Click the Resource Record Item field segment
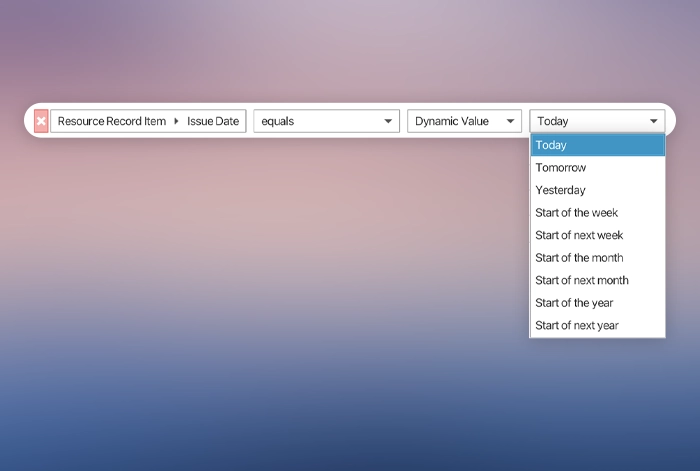The width and height of the screenshot is (700, 471). [111, 121]
